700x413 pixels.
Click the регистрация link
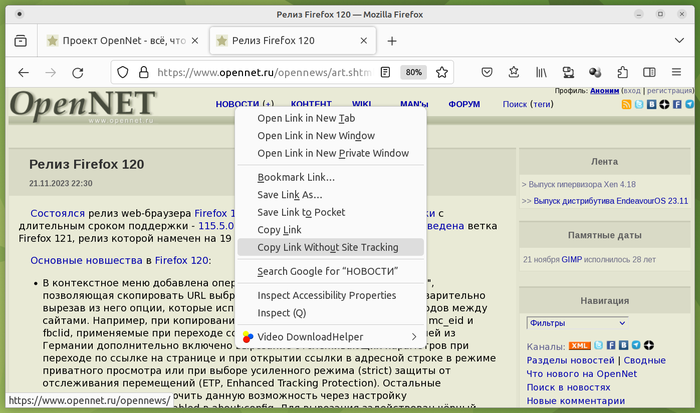click(669, 91)
